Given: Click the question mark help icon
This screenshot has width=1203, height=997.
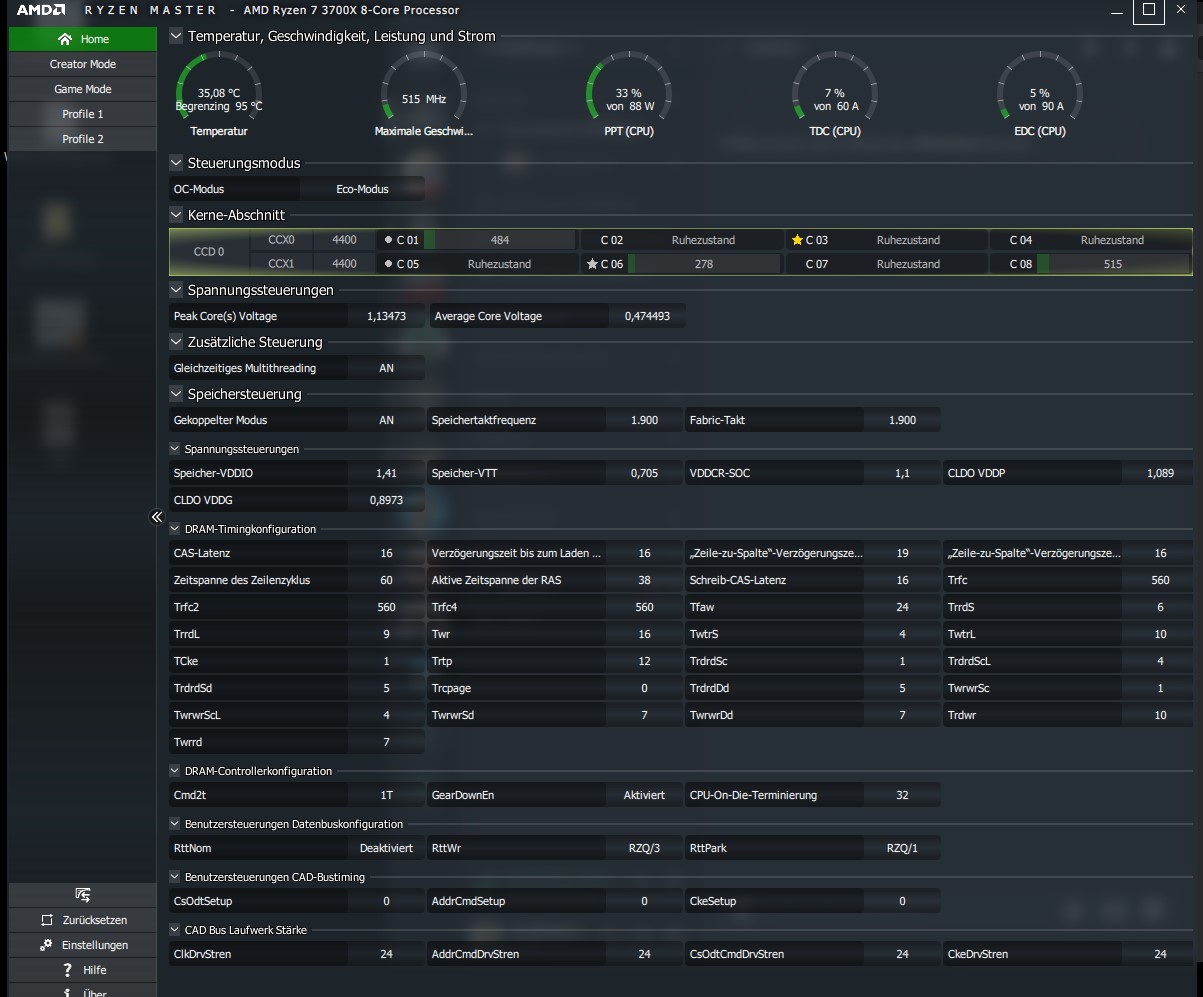Looking at the screenshot, I should click(67, 970).
